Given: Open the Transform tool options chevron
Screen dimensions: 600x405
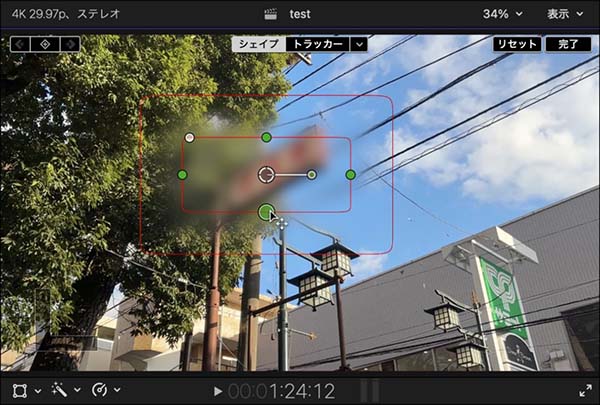Looking at the screenshot, I should tap(37, 390).
